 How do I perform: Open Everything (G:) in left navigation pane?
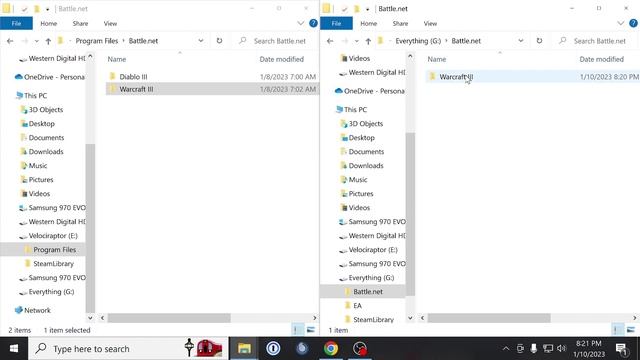coord(47,291)
